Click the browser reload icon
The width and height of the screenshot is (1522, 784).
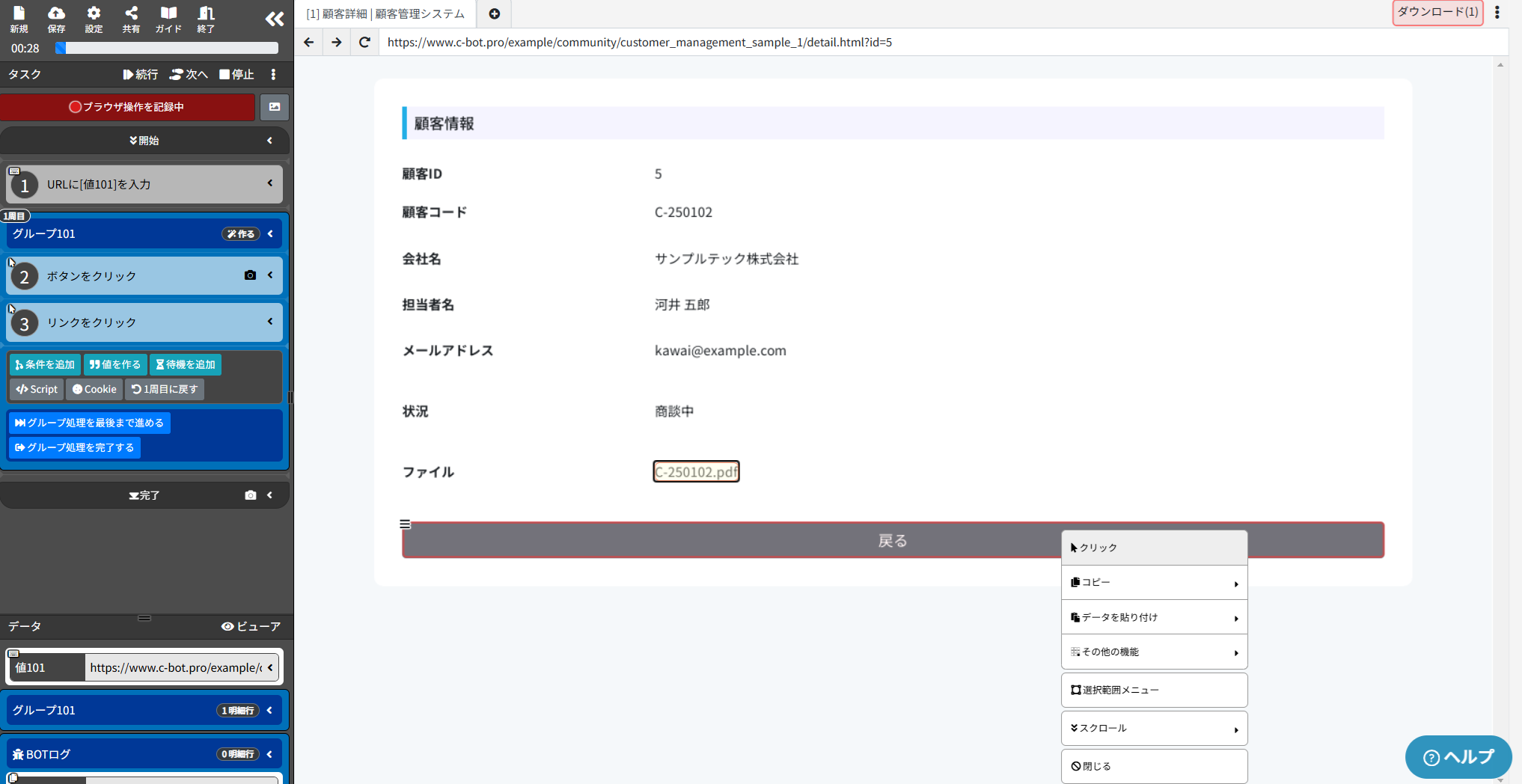[364, 42]
